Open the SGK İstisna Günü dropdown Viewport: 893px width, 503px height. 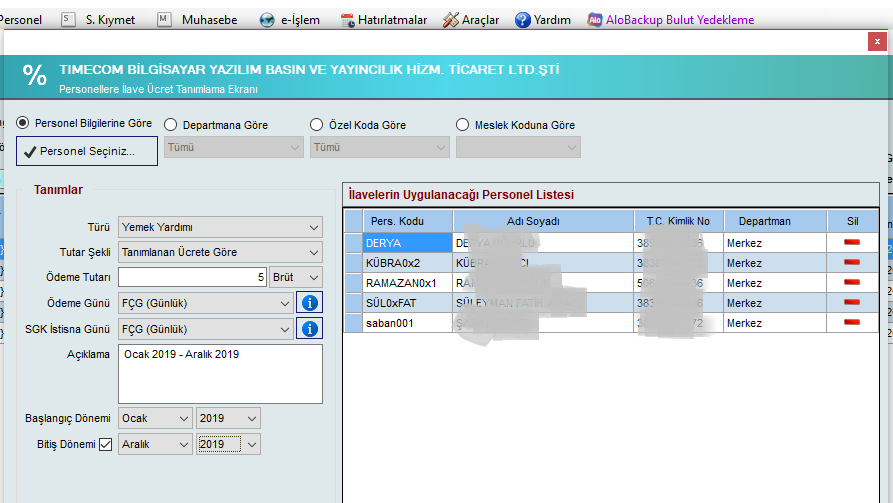click(x=206, y=329)
